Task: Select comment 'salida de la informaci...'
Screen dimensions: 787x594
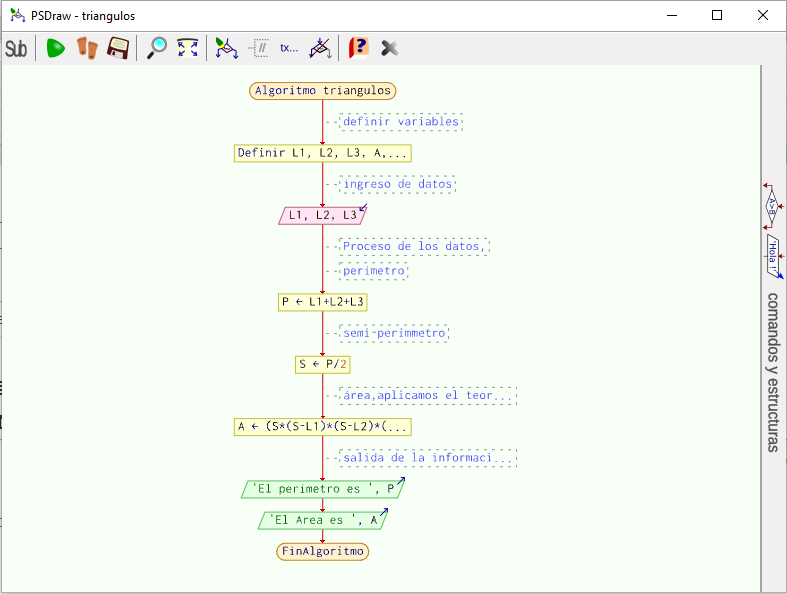Action: (428, 458)
